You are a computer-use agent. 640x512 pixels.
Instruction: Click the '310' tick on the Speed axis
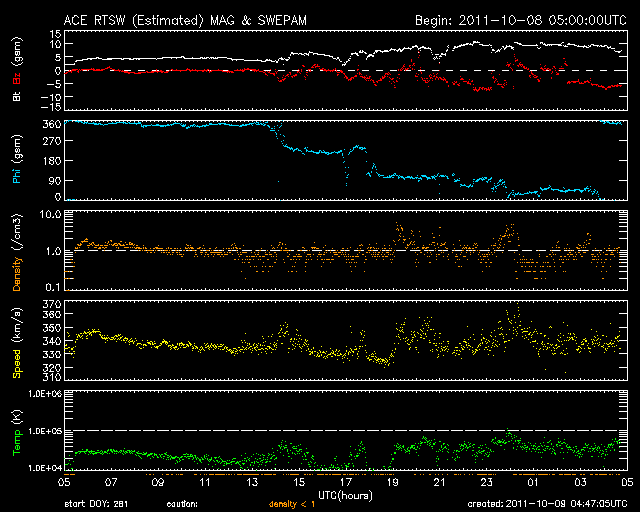point(52,377)
